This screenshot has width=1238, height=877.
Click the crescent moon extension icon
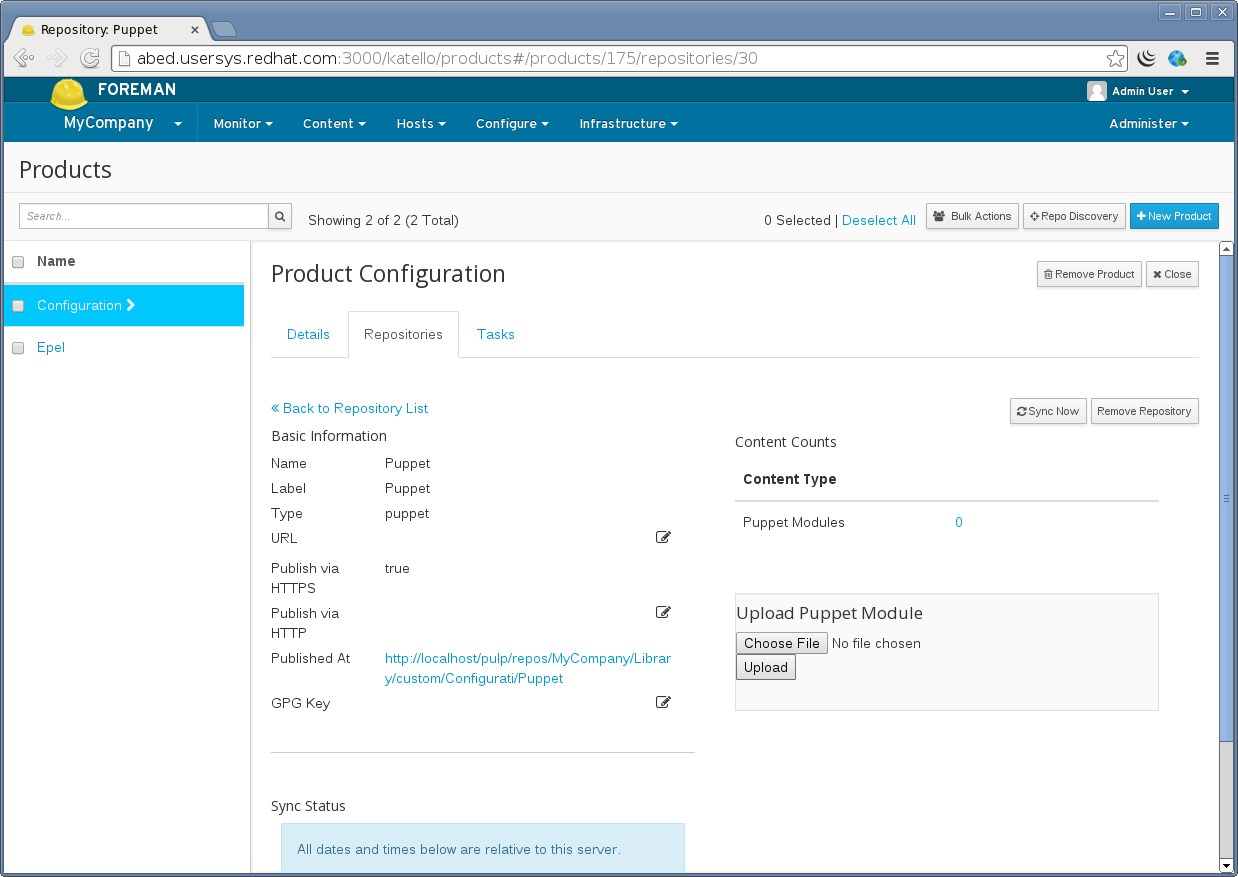coord(1147,58)
